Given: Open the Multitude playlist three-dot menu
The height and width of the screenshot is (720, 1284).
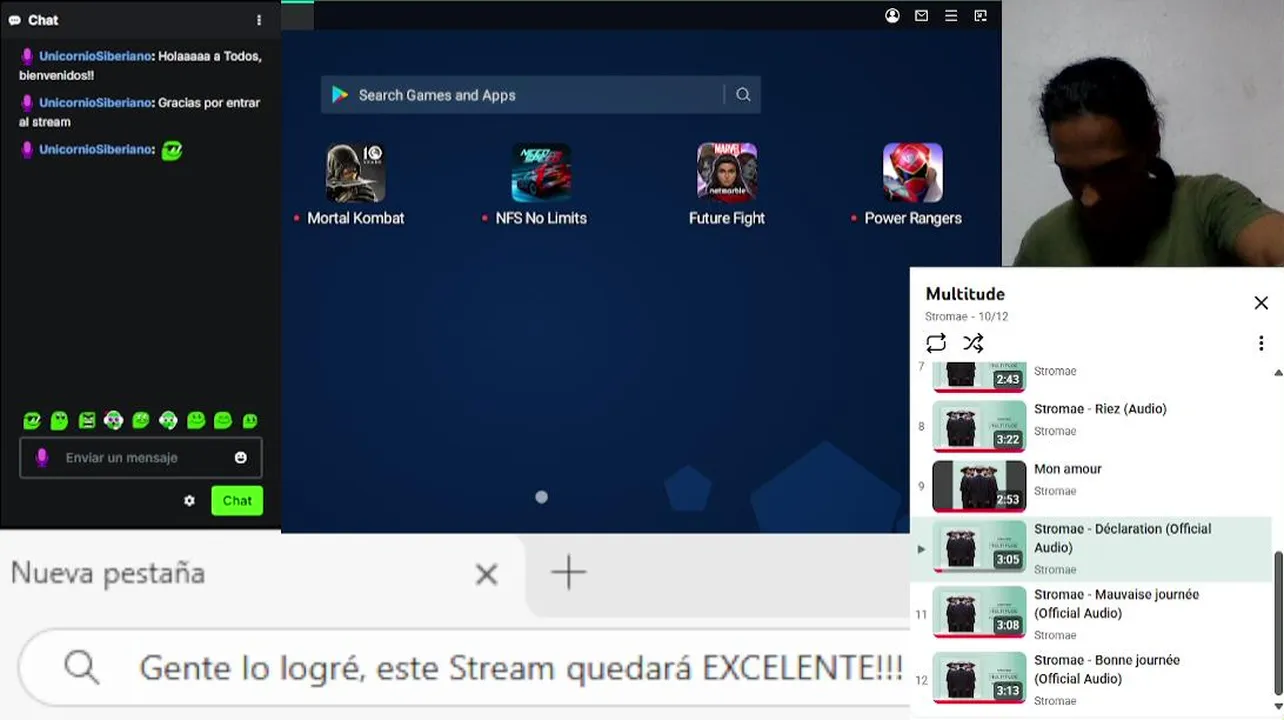Looking at the screenshot, I should click(x=1261, y=343).
